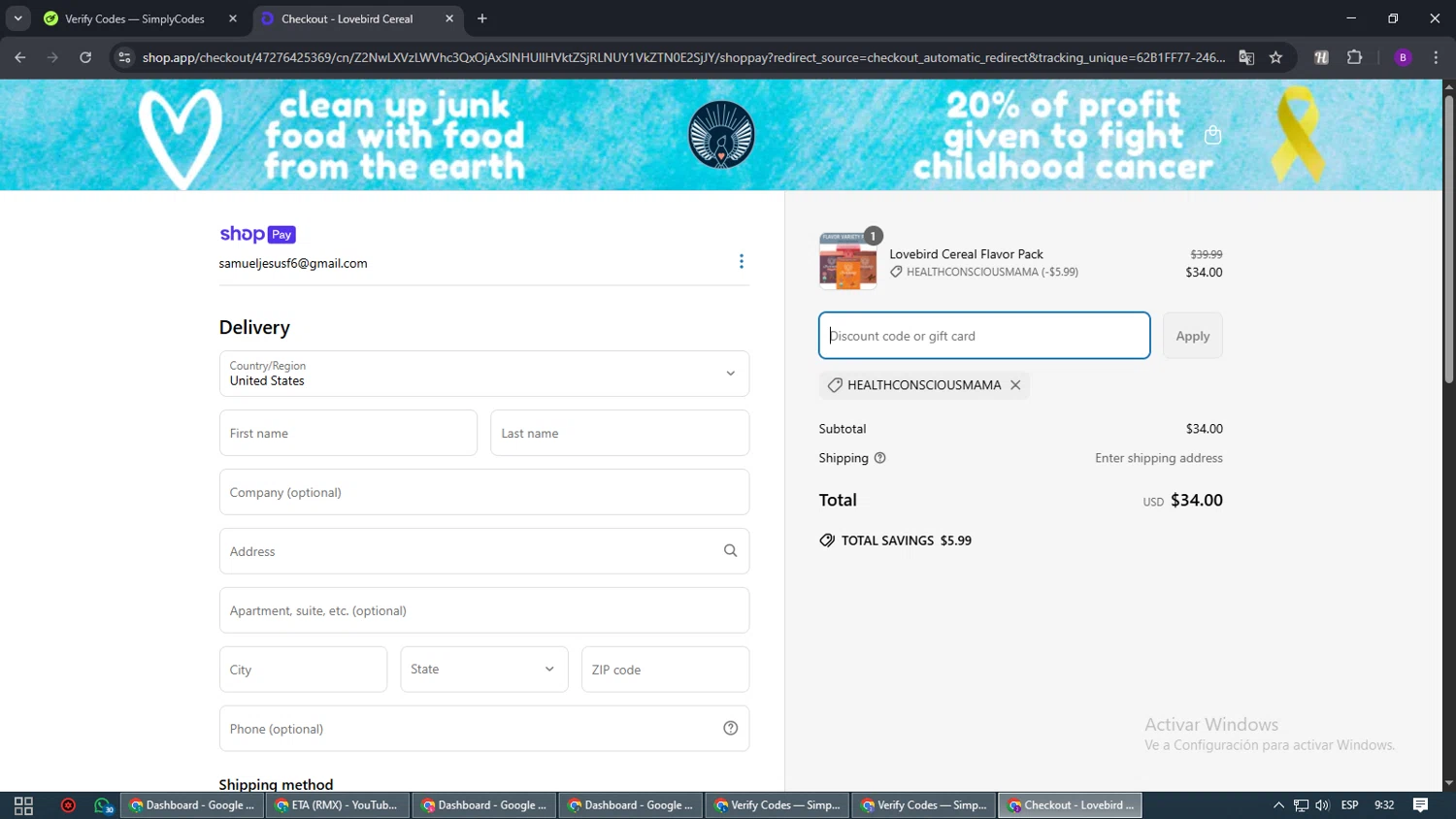Image resolution: width=1456 pixels, height=819 pixels.
Task: Click the translate page icon in address bar
Action: [1246, 57]
